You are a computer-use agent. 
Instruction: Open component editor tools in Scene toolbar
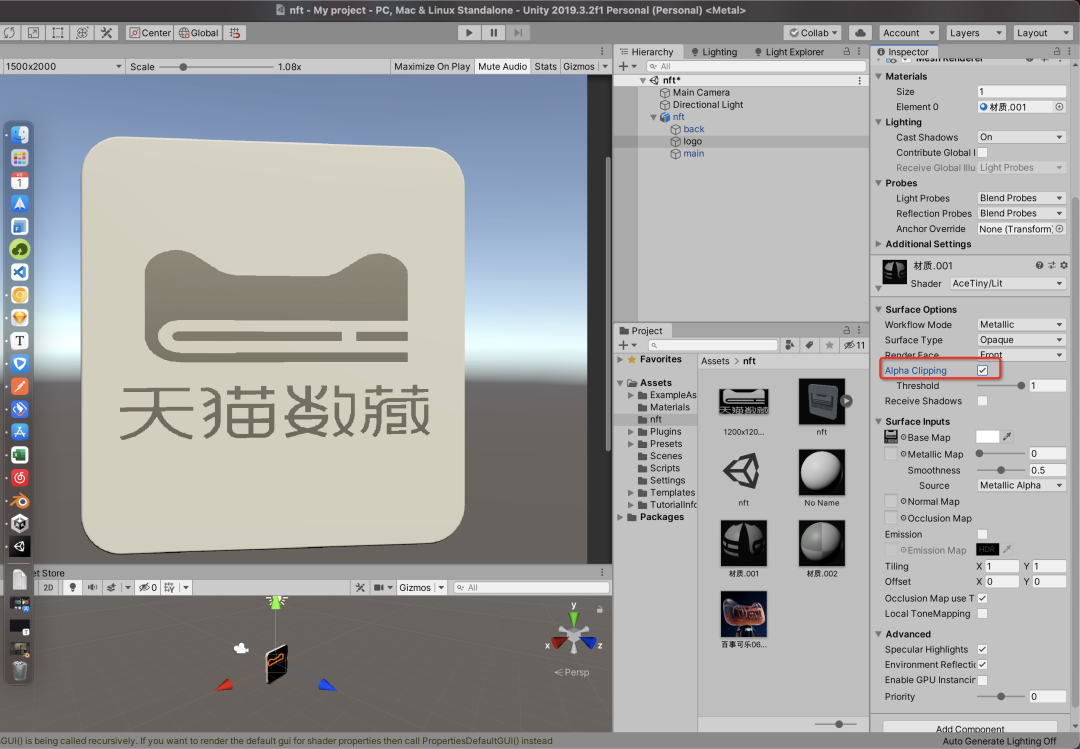tap(360, 588)
